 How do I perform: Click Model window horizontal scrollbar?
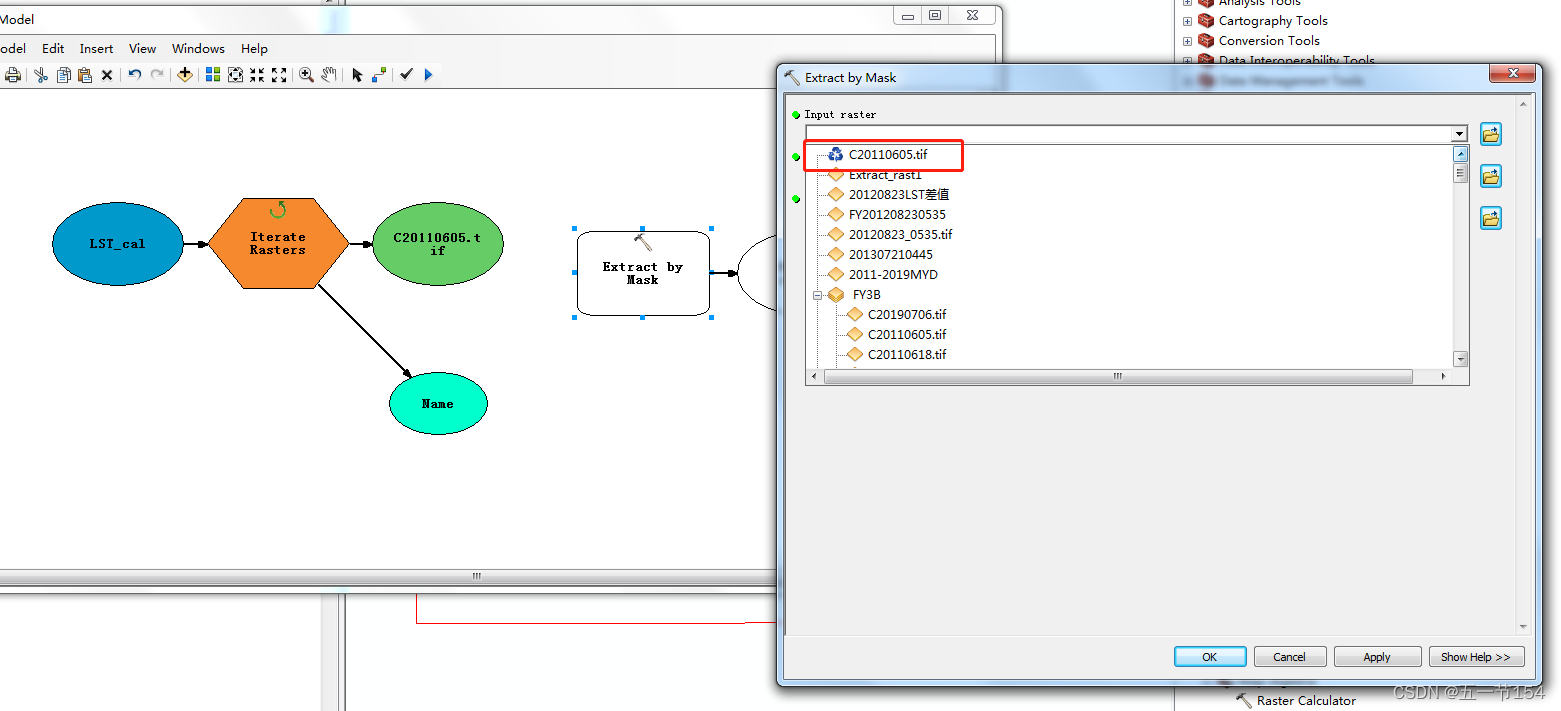(x=476, y=576)
